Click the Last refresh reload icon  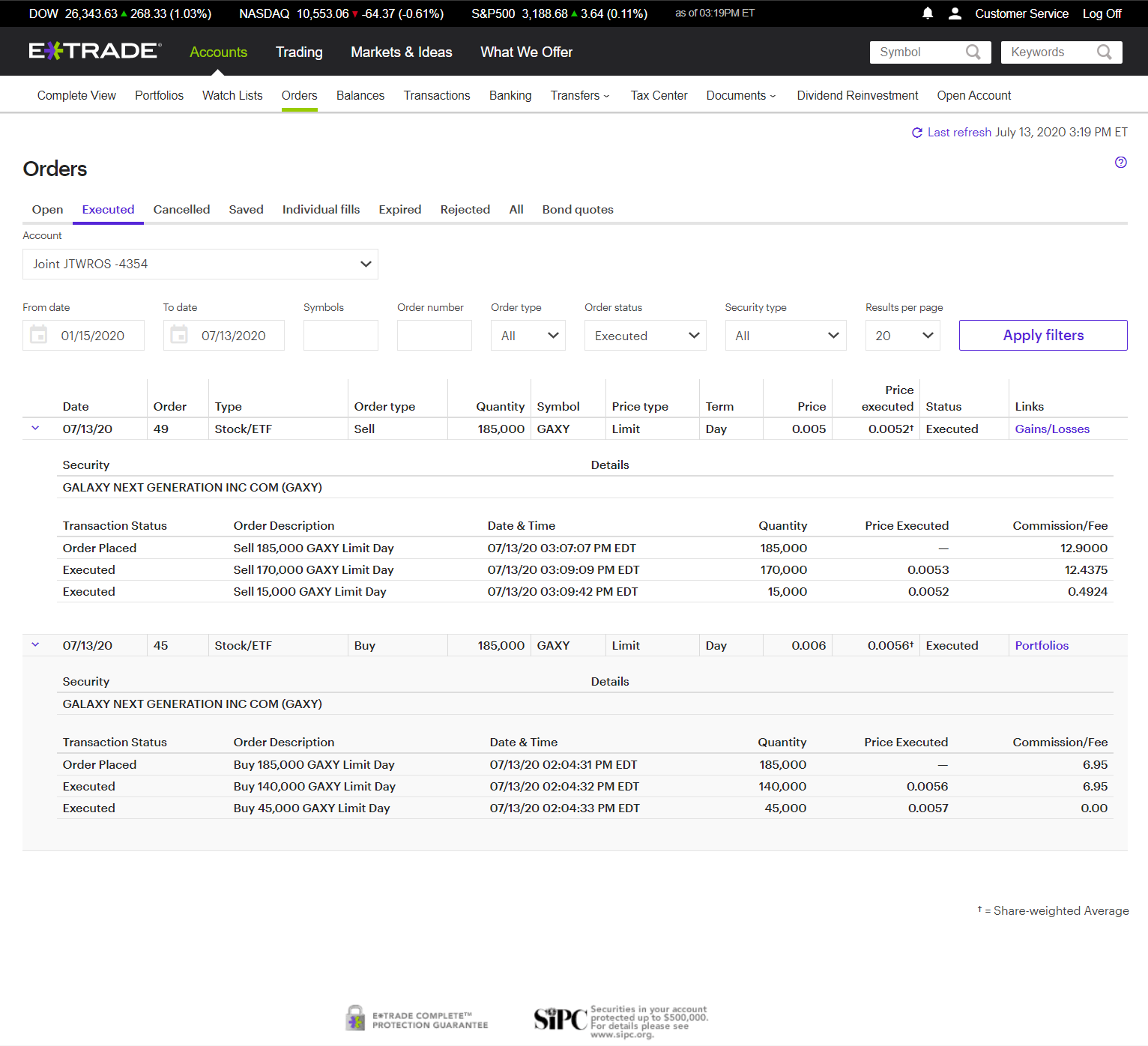916,133
